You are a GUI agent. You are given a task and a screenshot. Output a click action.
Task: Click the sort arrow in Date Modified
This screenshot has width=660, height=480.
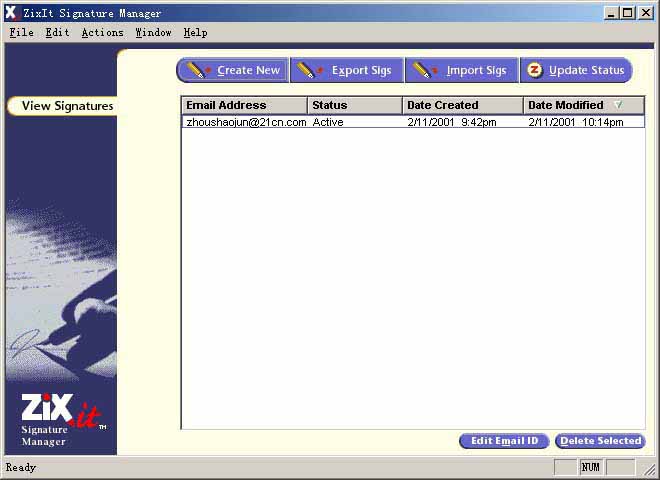point(618,105)
